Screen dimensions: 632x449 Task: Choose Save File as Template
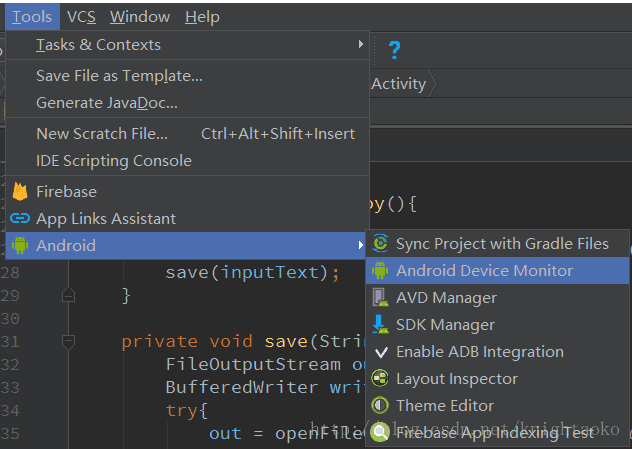(119, 75)
